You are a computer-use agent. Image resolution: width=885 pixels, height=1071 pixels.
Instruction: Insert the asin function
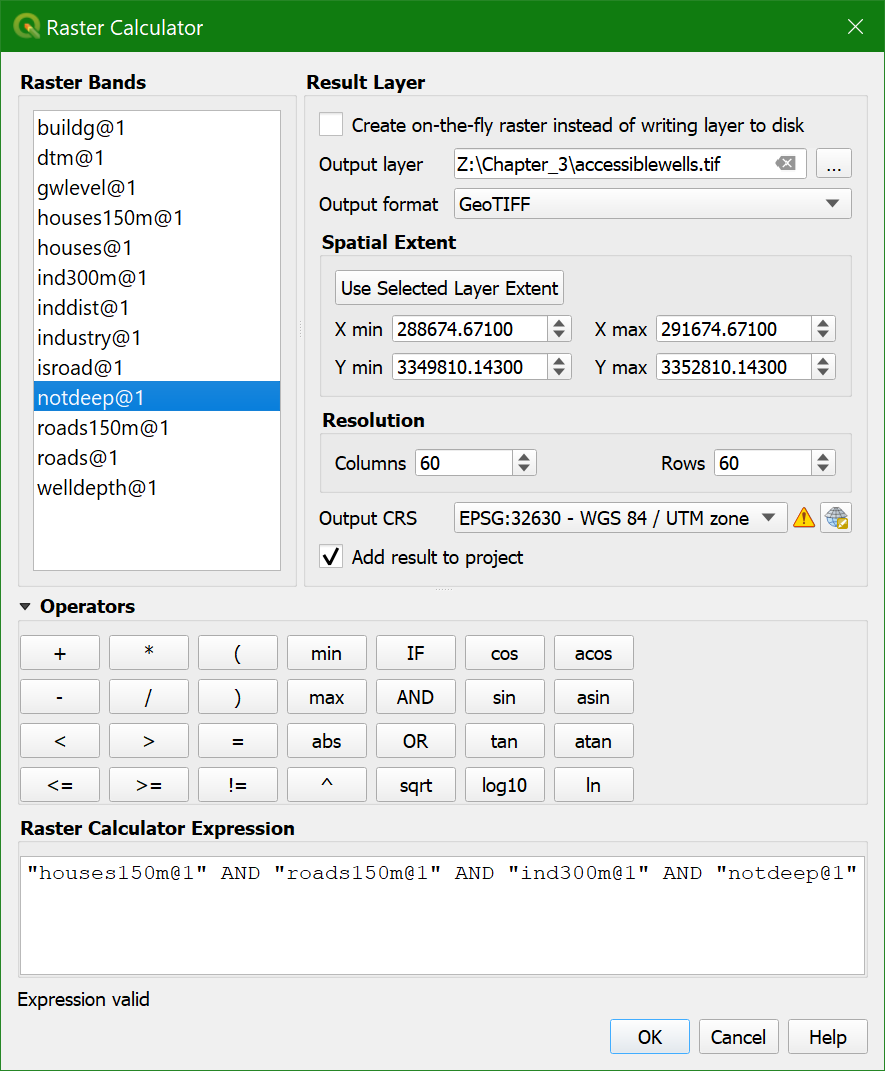click(x=593, y=697)
